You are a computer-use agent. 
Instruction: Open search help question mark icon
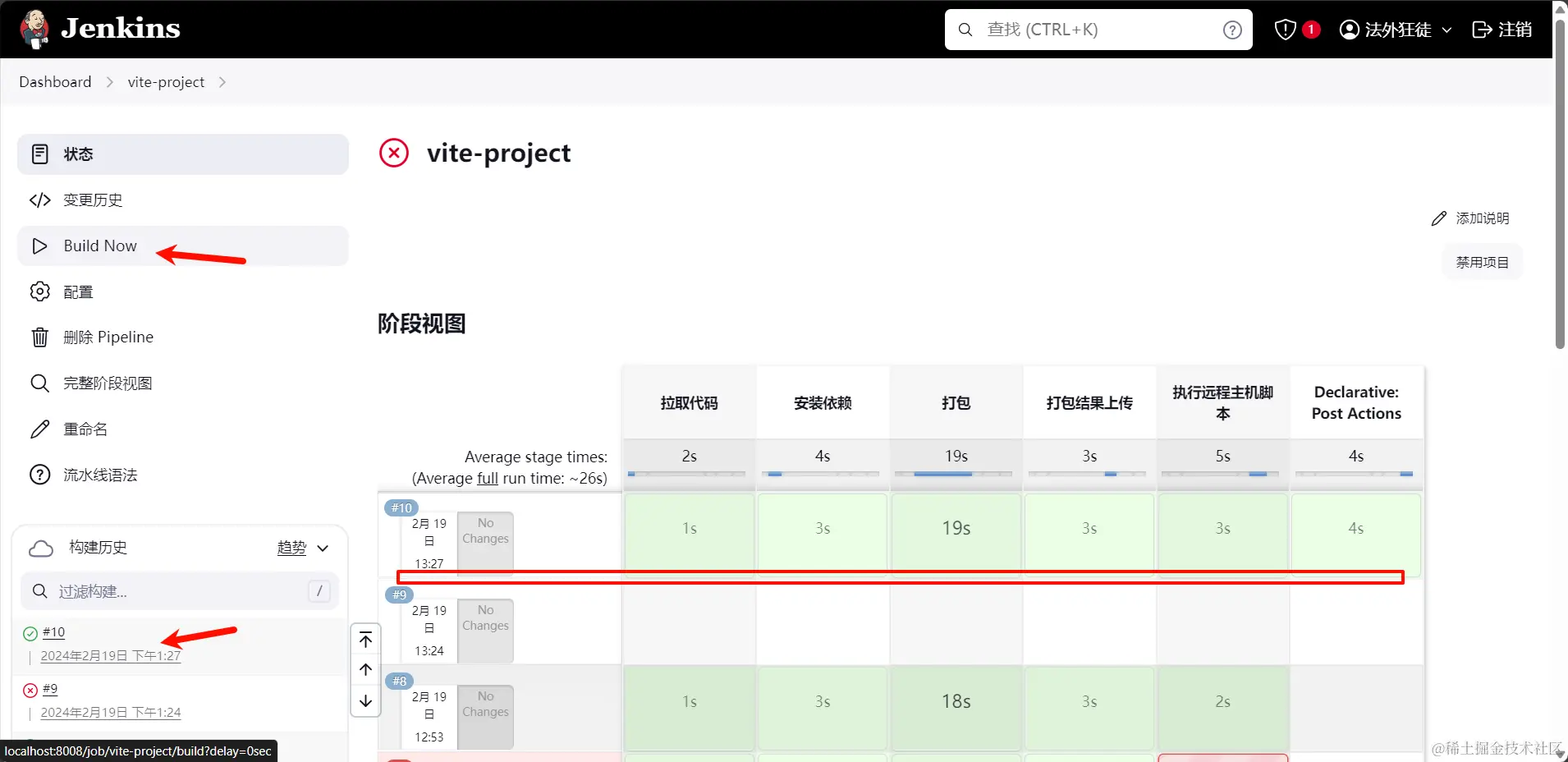click(x=1232, y=30)
